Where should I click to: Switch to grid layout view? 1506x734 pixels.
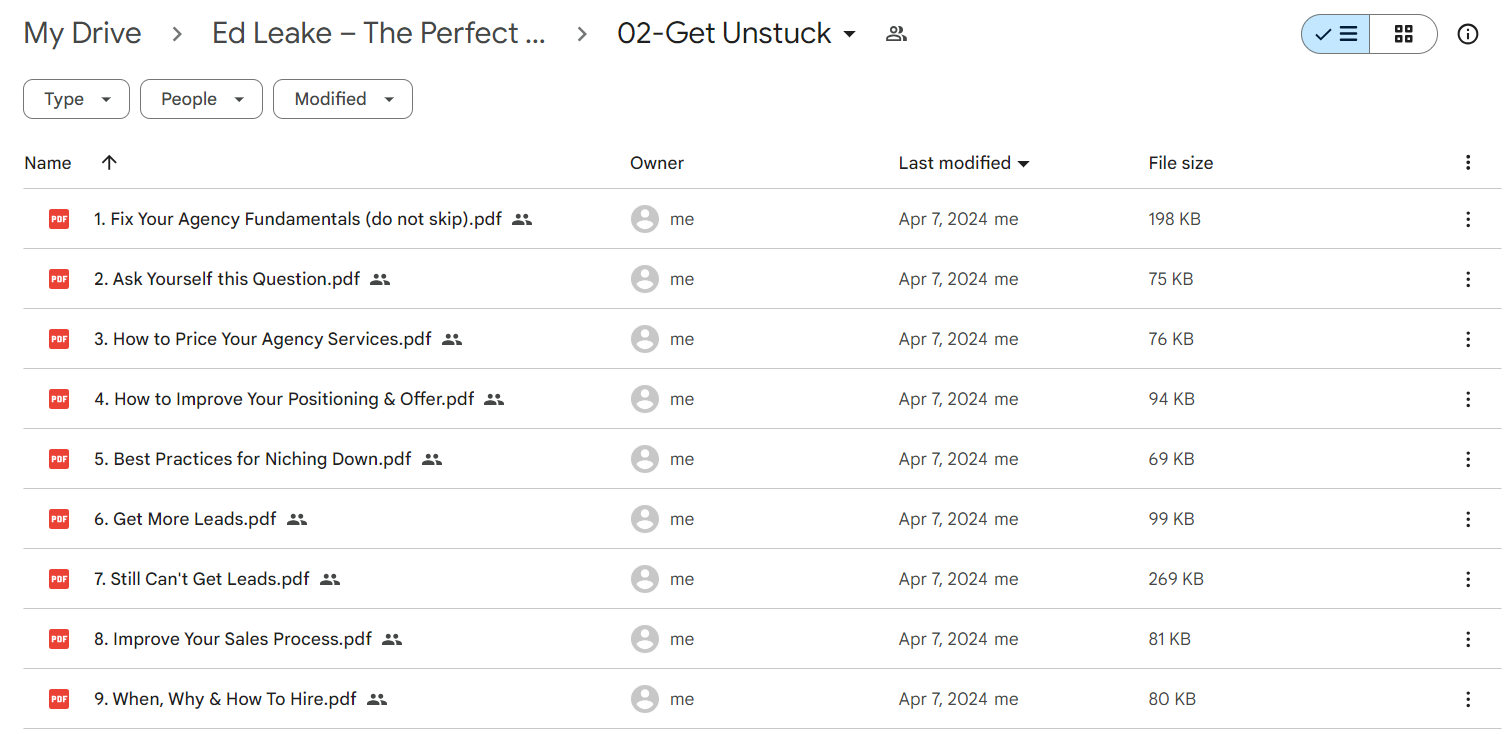coord(1403,34)
